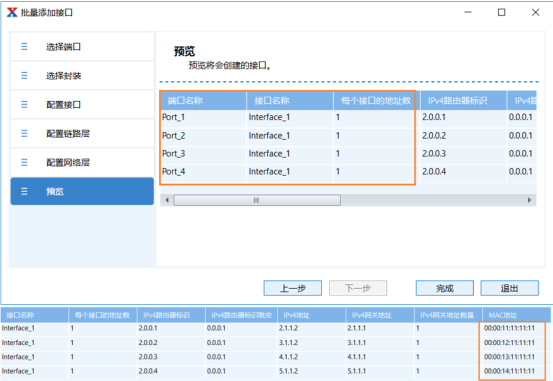
Task: Click gateway address 5.1.1.1
Action: [357, 371]
